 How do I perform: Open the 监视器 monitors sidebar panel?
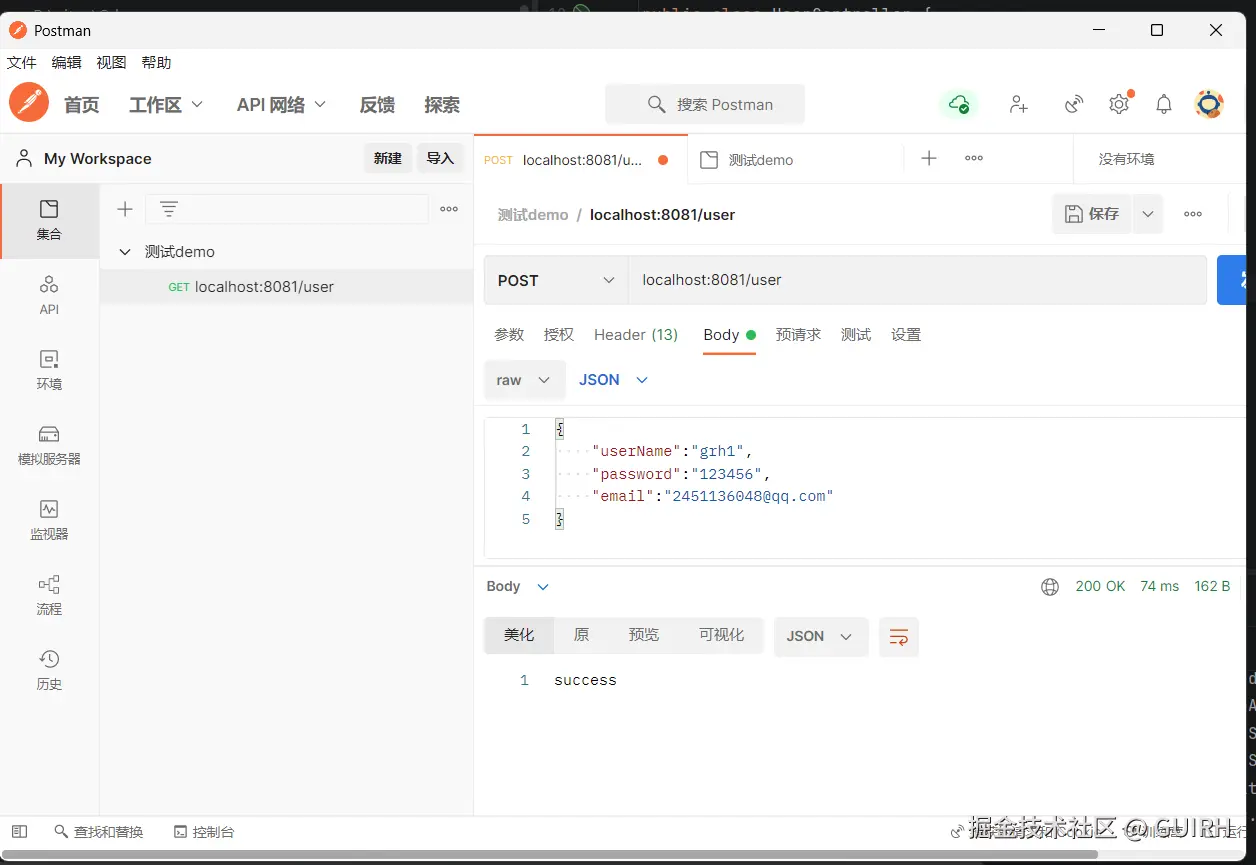(x=49, y=520)
